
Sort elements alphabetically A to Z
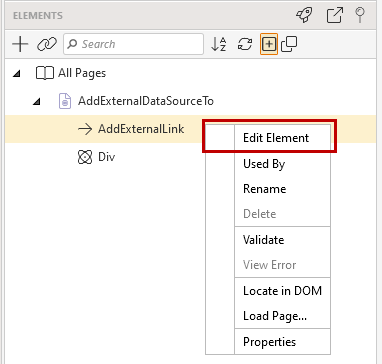(219, 44)
